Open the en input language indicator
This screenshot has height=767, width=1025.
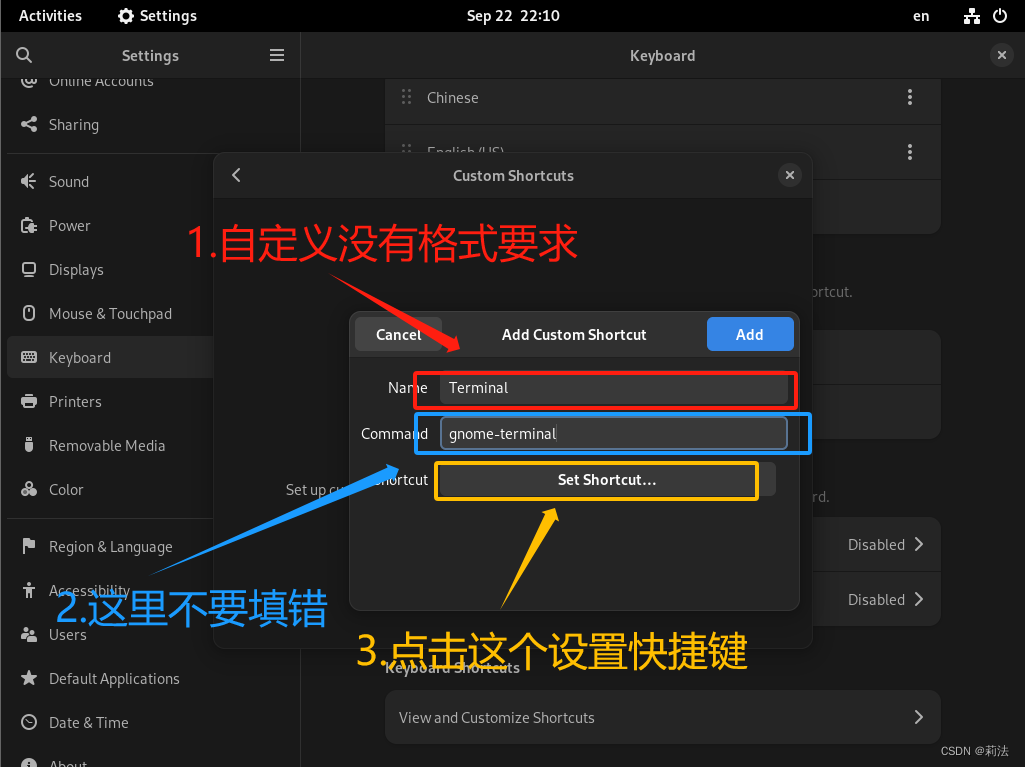[x=921, y=16]
